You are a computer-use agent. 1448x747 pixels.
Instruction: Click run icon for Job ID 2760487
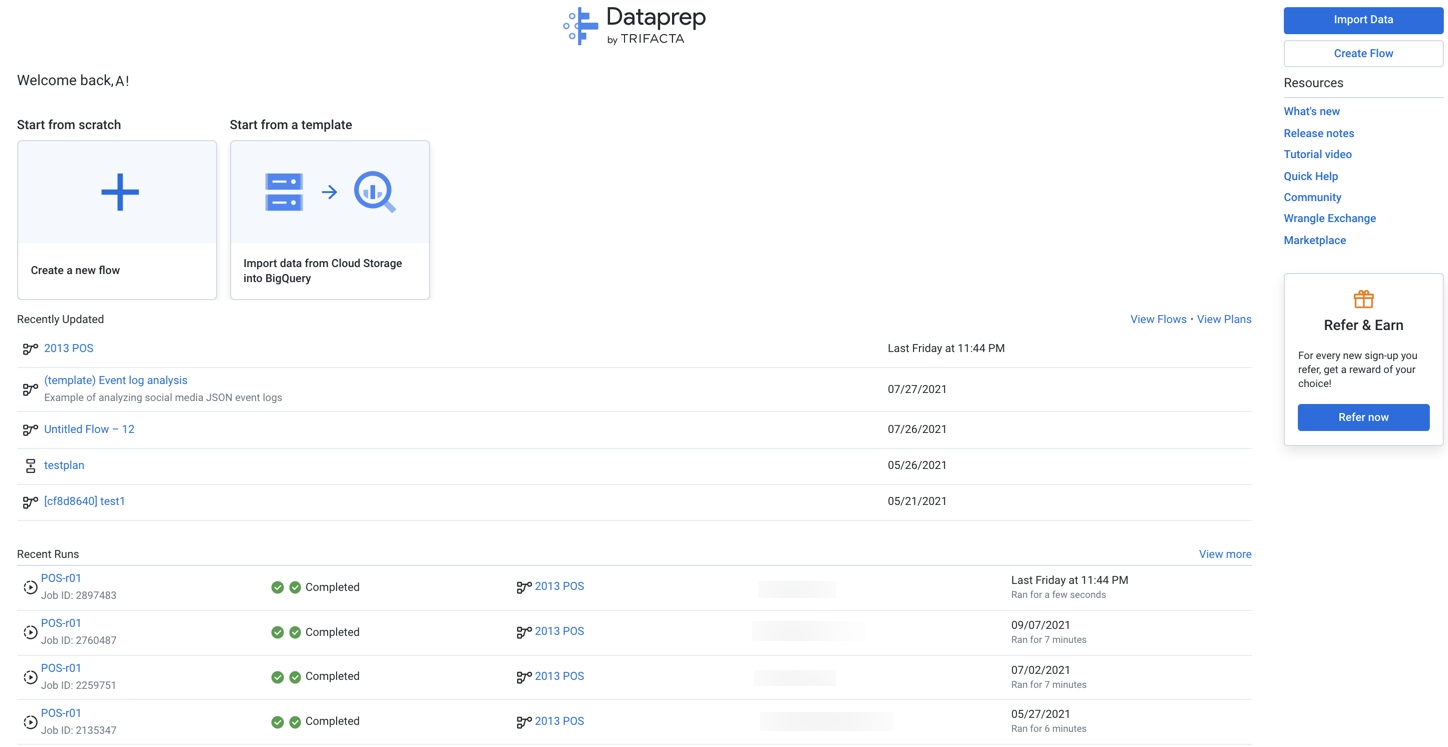coord(30,633)
